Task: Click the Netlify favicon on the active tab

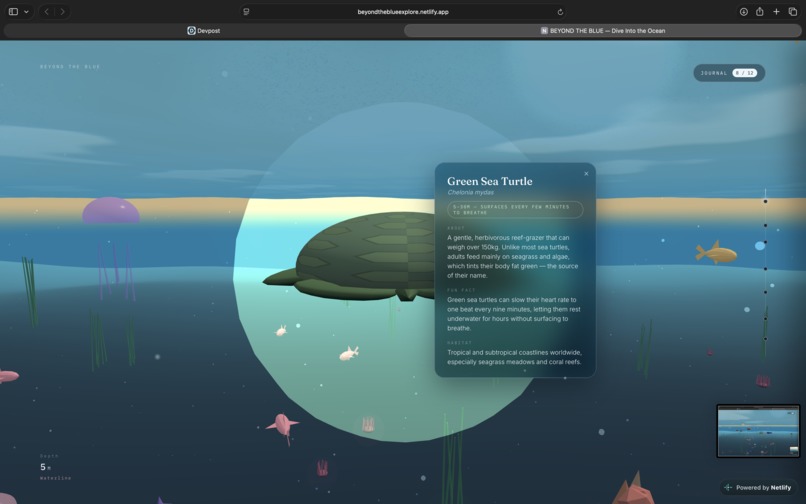Action: 544,31
